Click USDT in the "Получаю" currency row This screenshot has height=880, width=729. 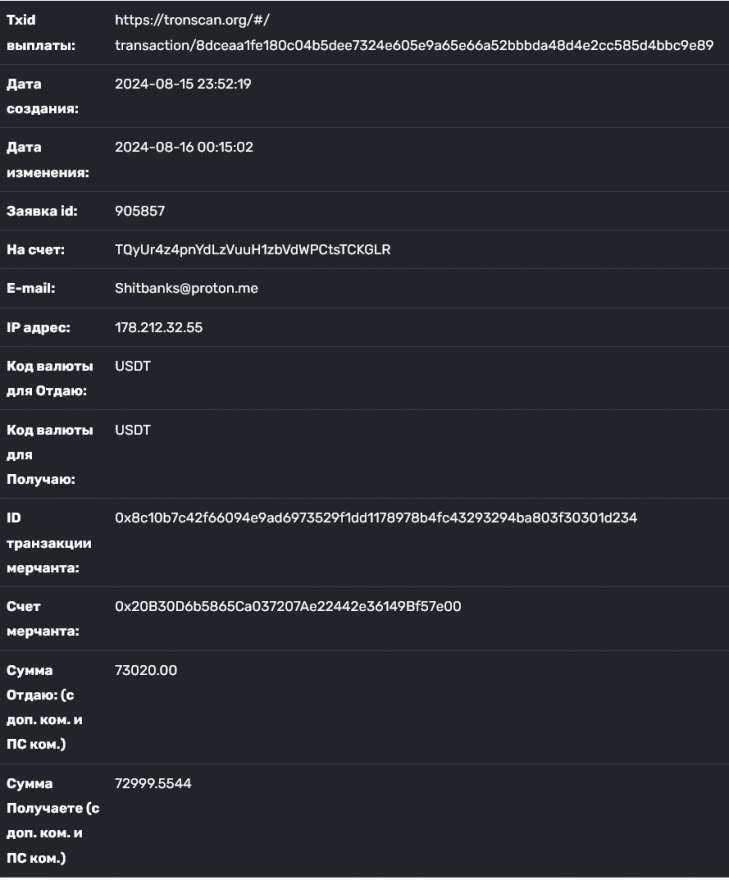133,429
